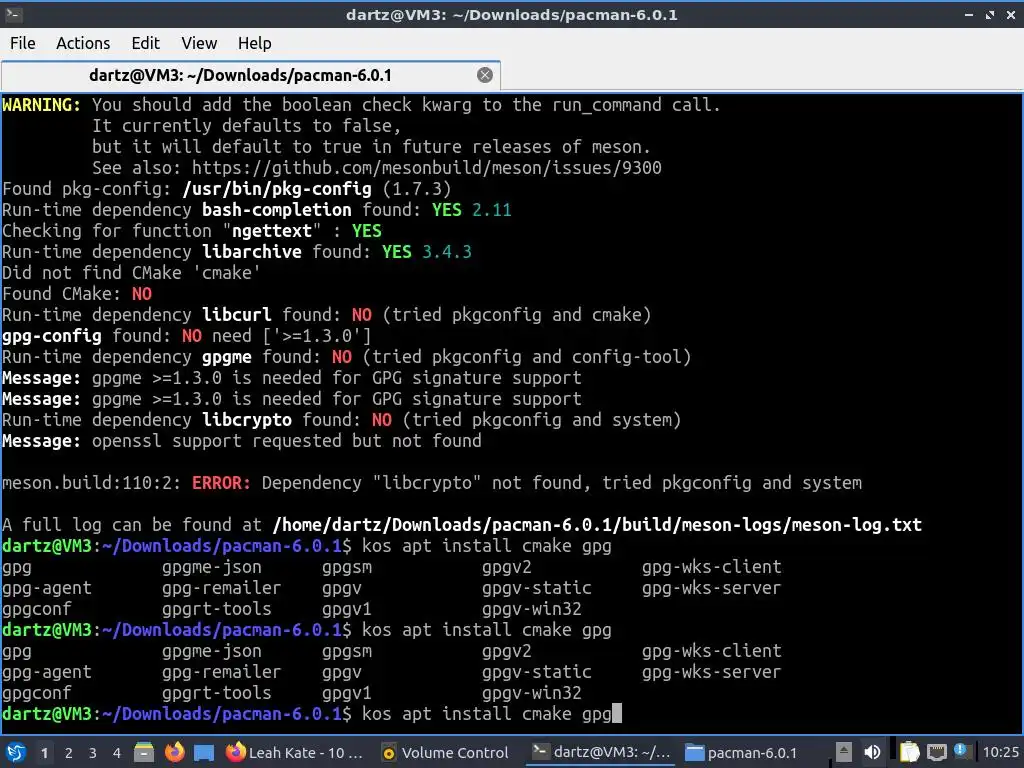Minimize the terminal window

tap(968, 14)
